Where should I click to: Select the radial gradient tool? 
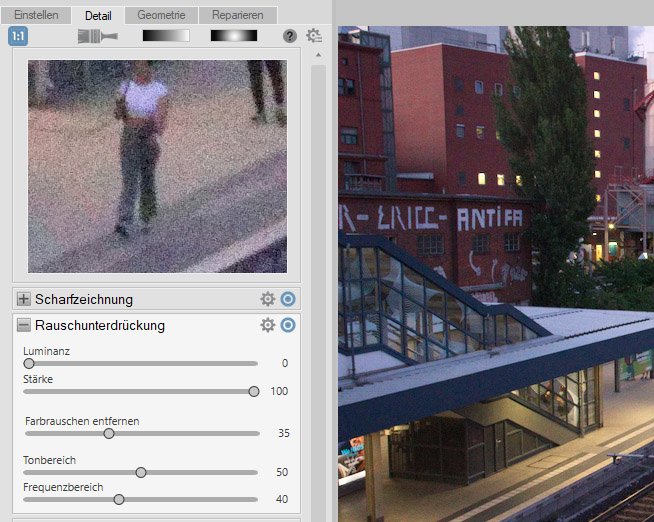(233, 36)
